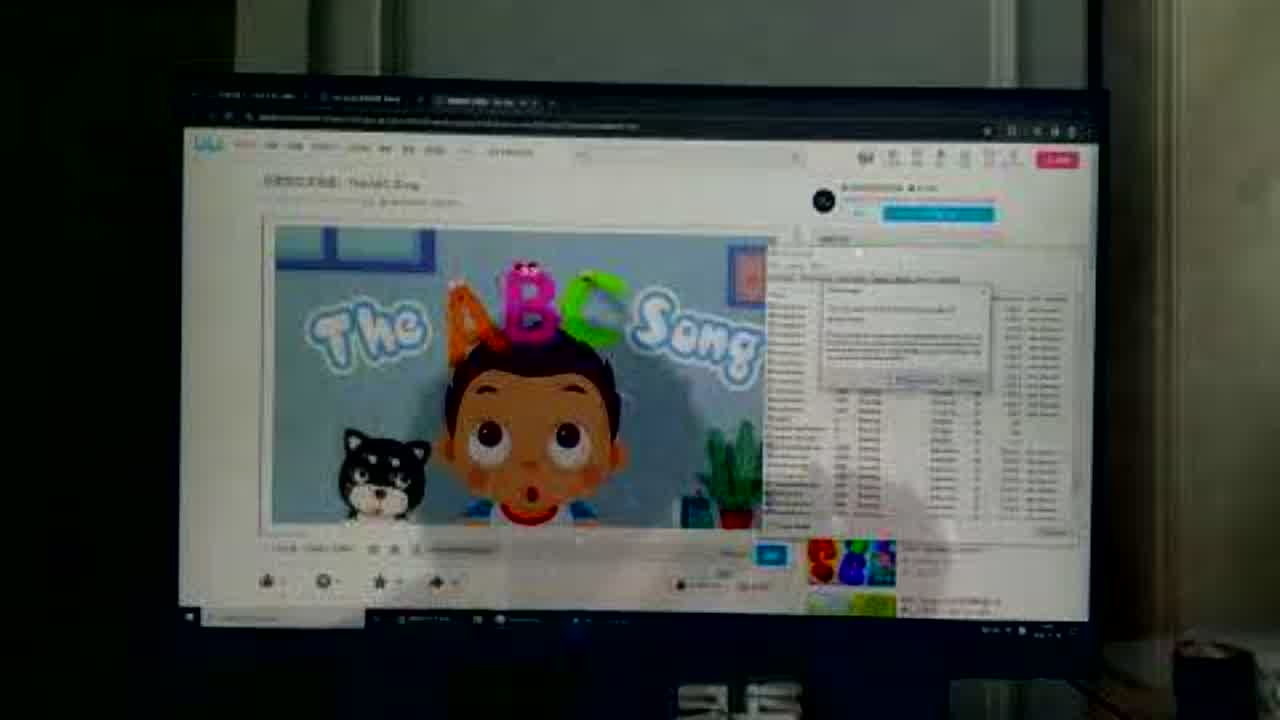1280x720 pixels.
Task: Click the blue follow button beside the uploader
Action: click(x=938, y=214)
